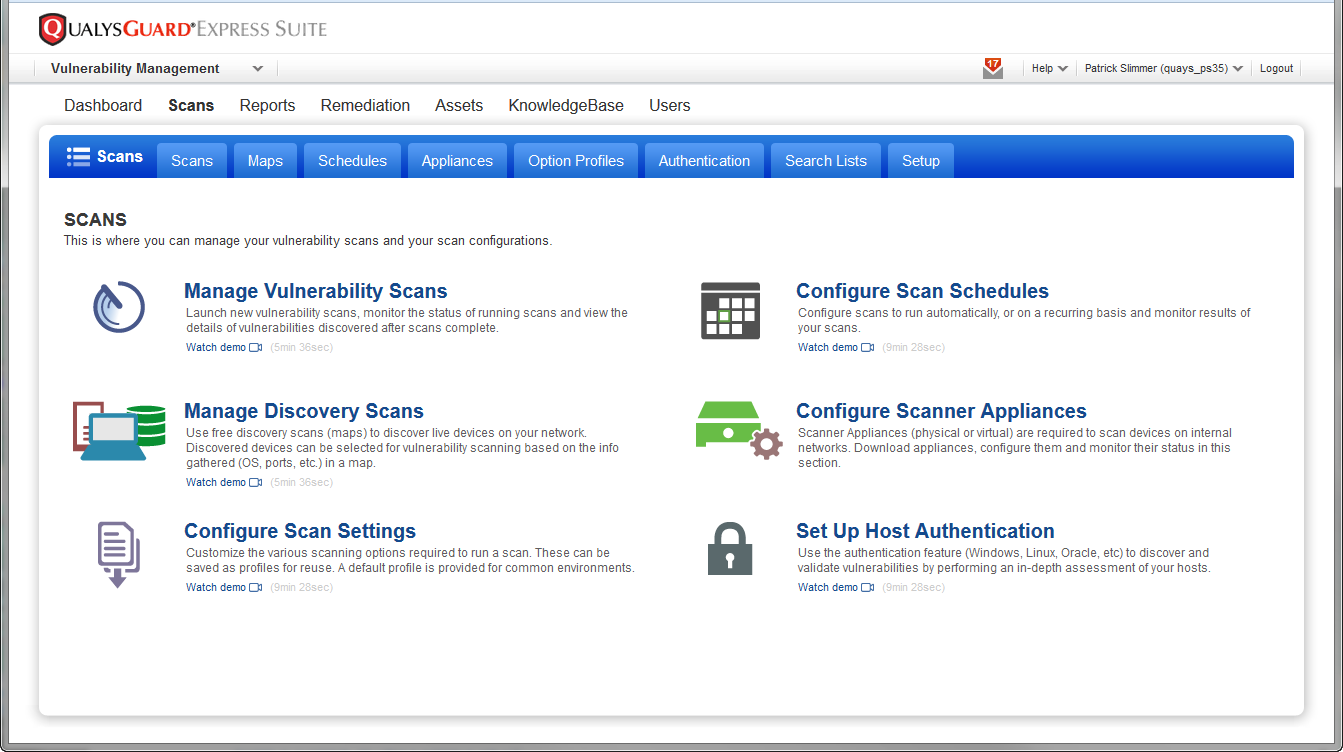Expand the Patrick Slimmer user menu
1343x752 pixels.
1164,69
